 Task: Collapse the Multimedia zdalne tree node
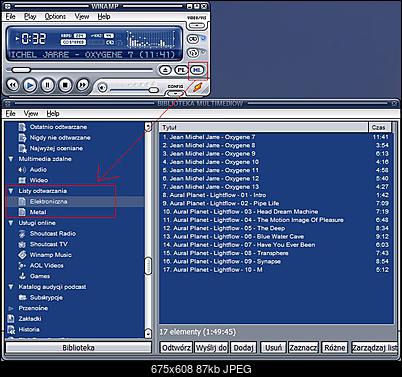click(11, 159)
